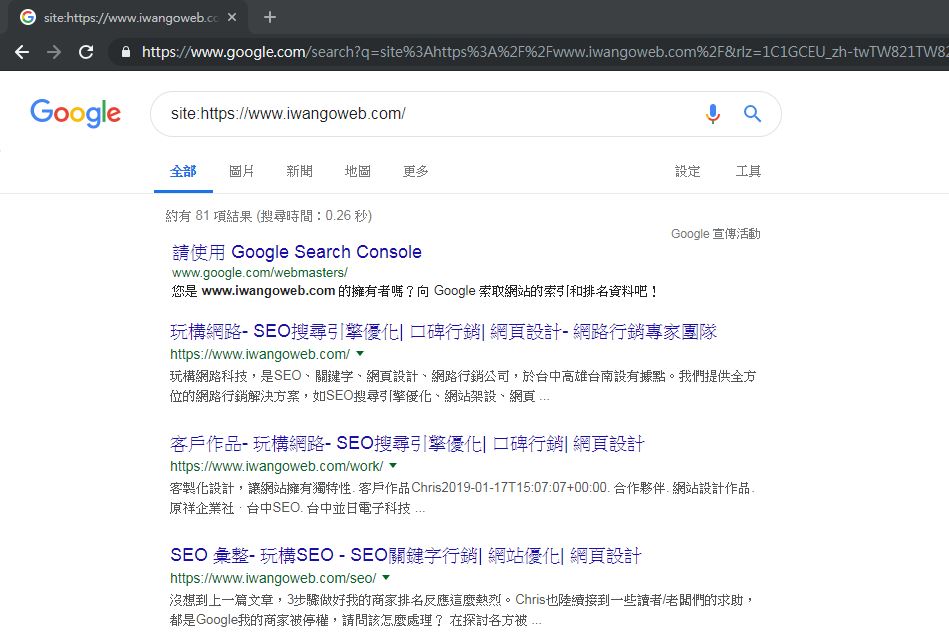Open 請使用 Google Search Console link
The width and height of the screenshot is (949, 635).
(297, 252)
